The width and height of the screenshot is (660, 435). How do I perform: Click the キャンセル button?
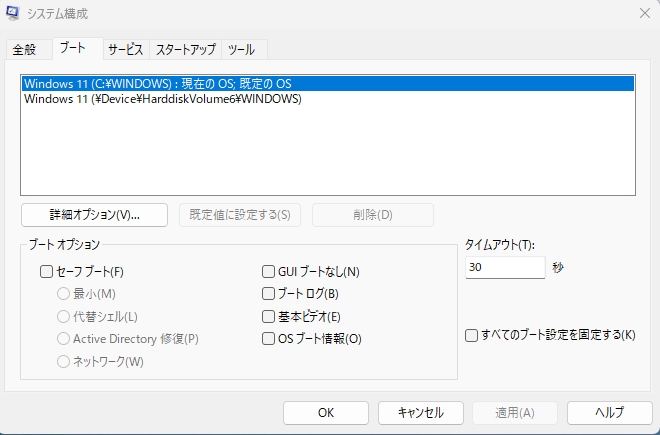(x=420, y=412)
